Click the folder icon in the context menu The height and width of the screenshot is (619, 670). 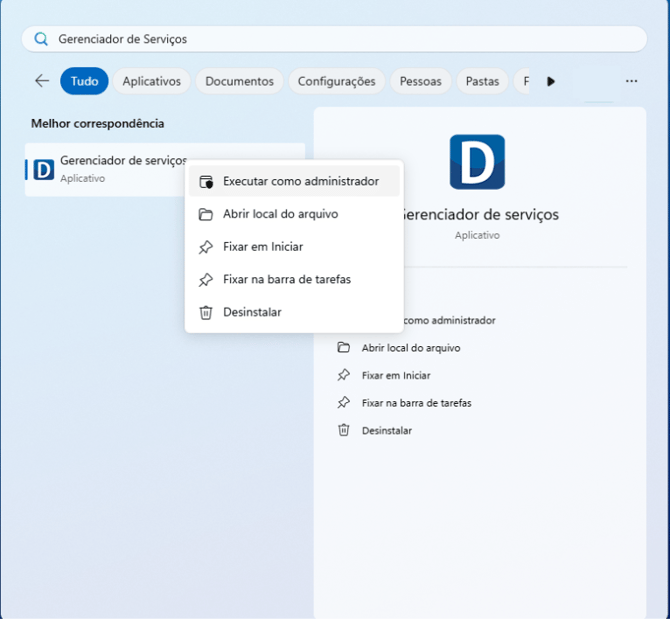click(x=206, y=214)
